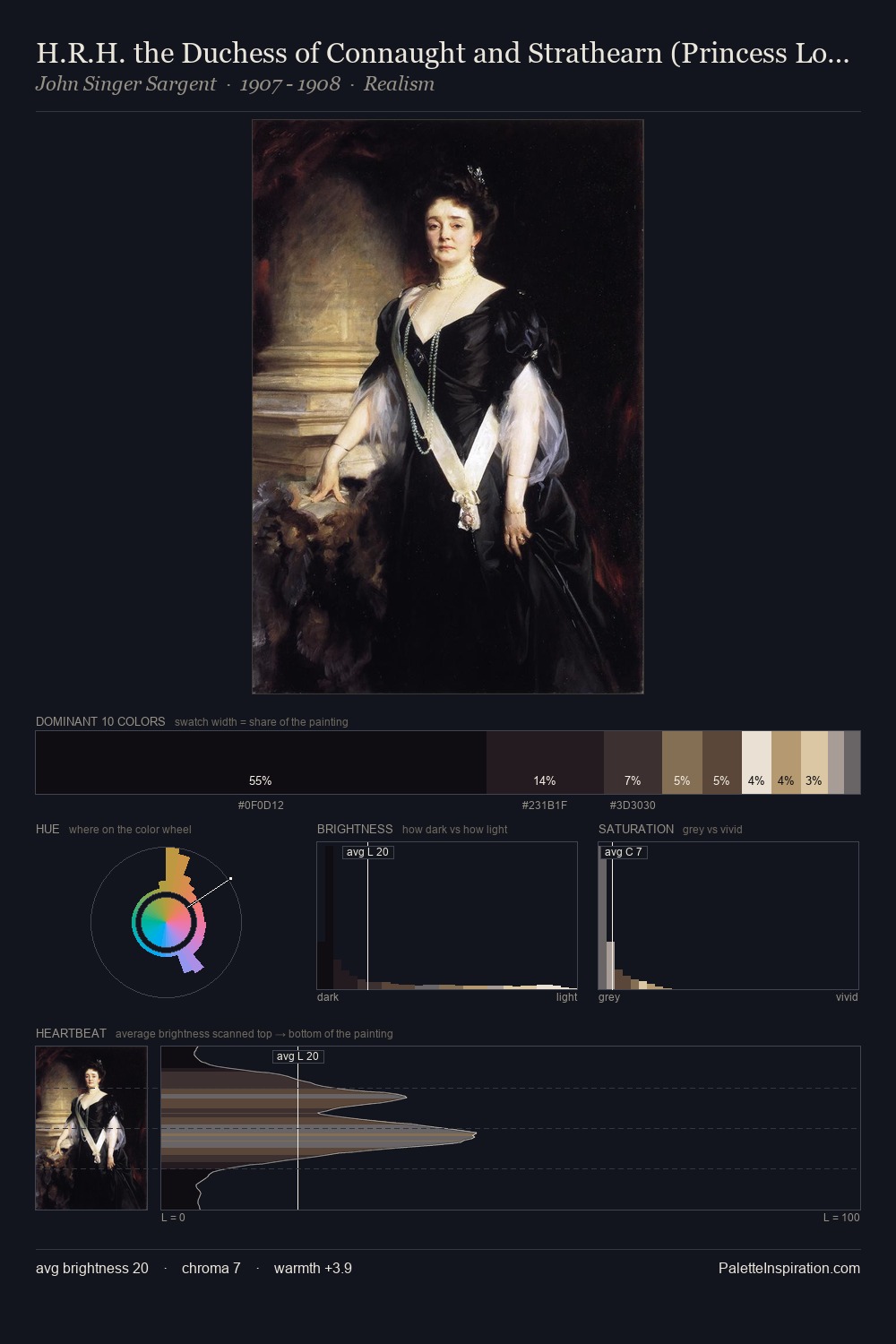Select the 14% dark plum swatch
The height and width of the screenshot is (1344, 896).
tap(545, 762)
